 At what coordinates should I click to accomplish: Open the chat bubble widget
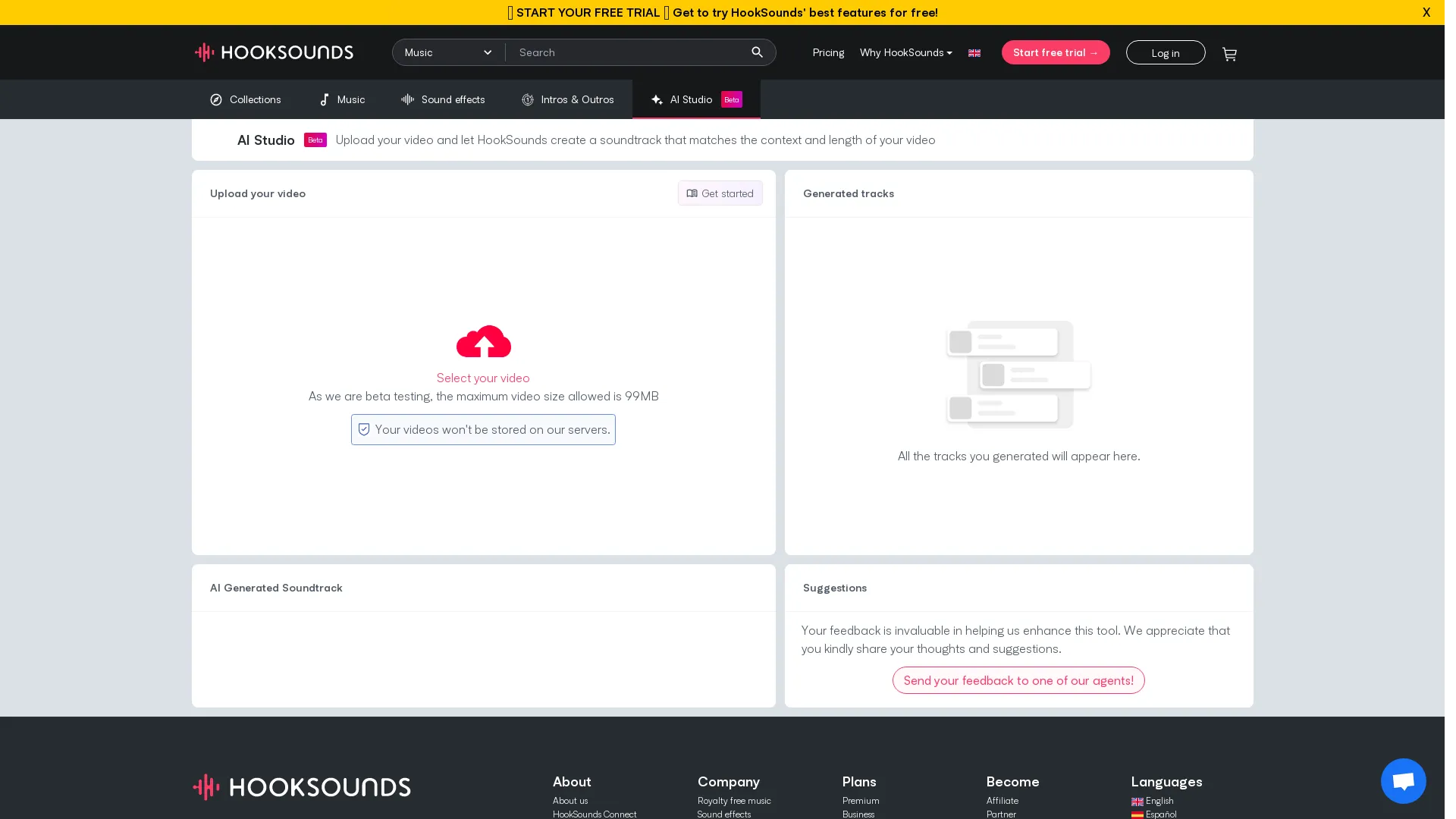1403,780
